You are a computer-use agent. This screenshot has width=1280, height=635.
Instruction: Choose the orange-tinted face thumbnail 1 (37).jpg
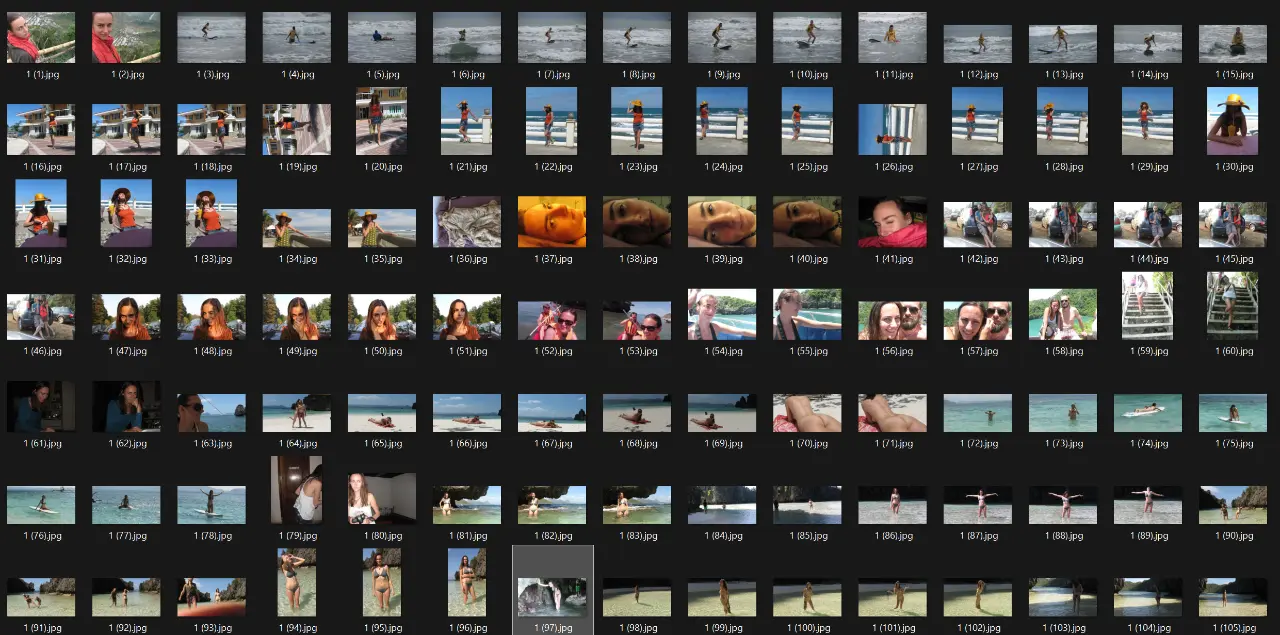pyautogui.click(x=552, y=222)
